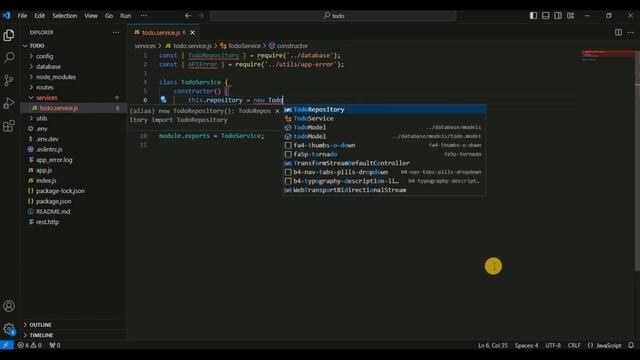Screen dimensions: 640x360
Task: Open the Search view in activity bar
Action: (x=9, y=58)
